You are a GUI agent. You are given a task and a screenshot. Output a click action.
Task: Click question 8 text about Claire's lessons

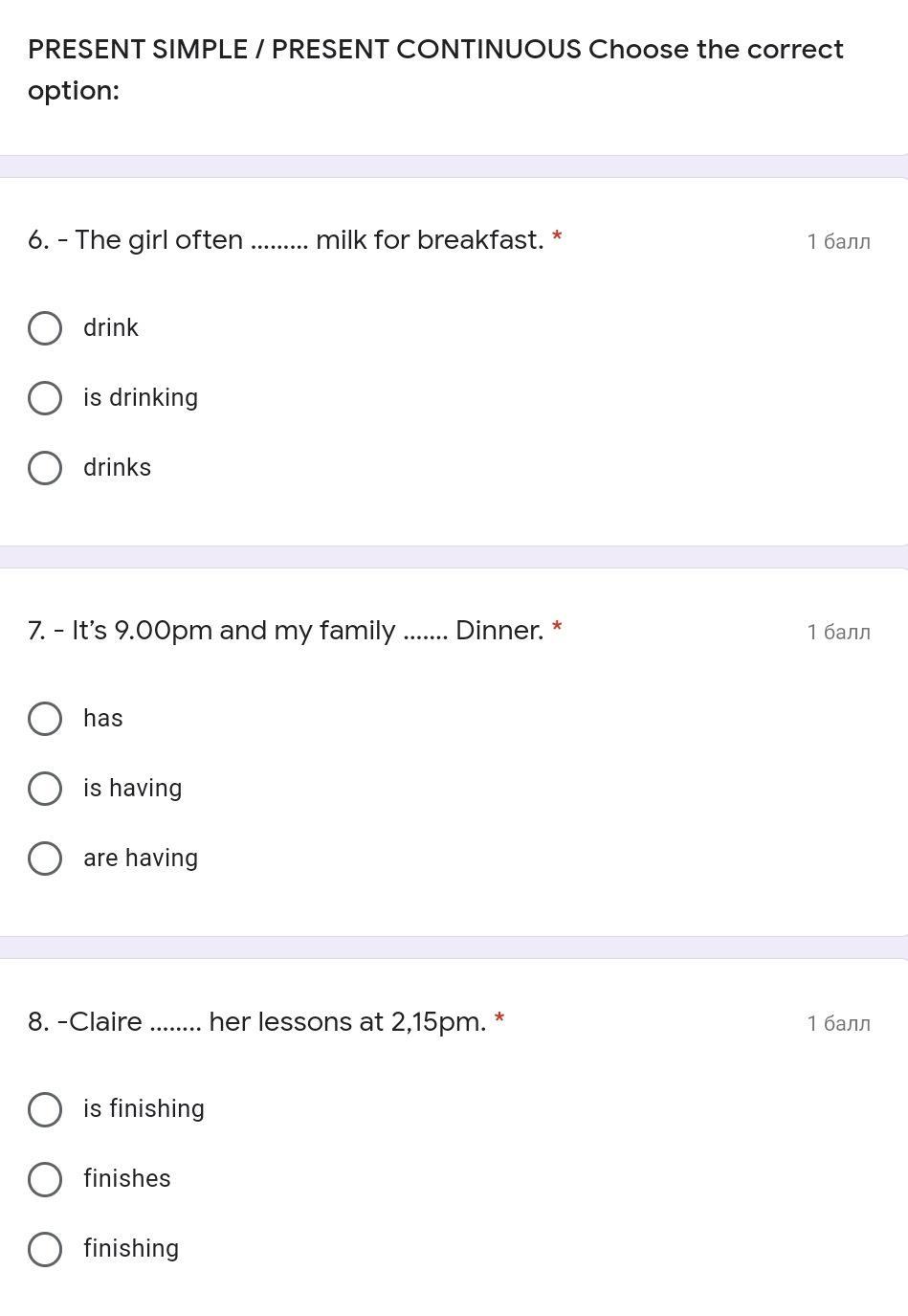[x=256, y=1021]
